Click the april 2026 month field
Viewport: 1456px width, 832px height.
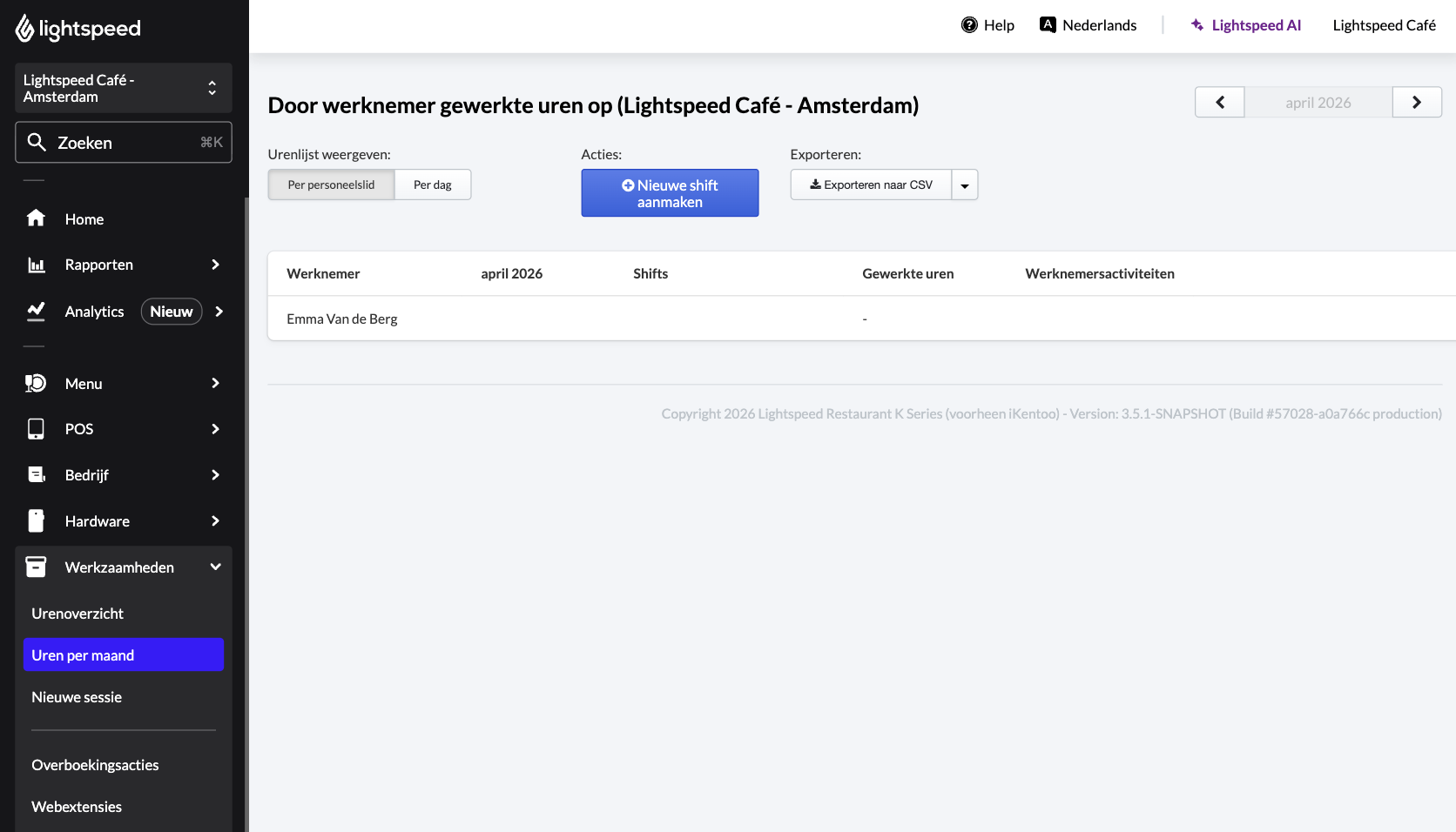(x=1318, y=102)
